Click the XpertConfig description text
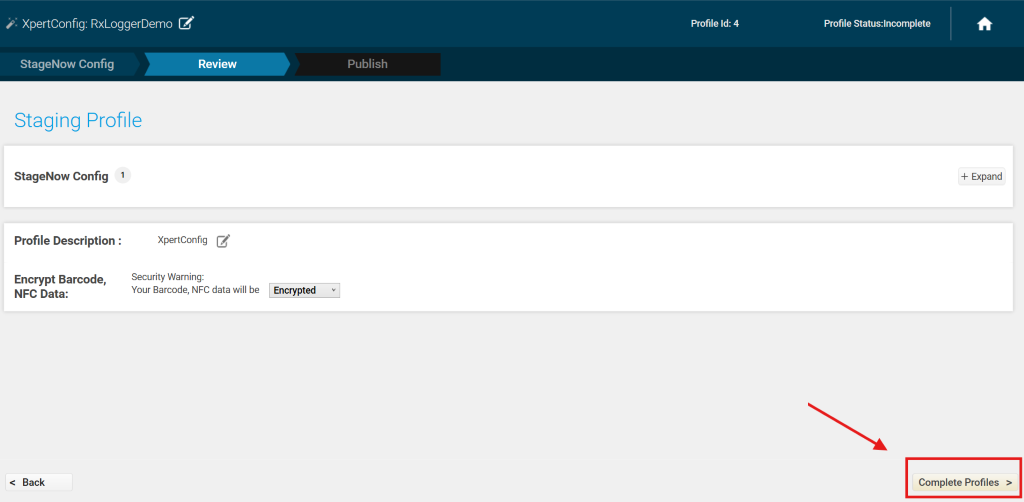Screen dimensions: 1024x502 point(182,240)
